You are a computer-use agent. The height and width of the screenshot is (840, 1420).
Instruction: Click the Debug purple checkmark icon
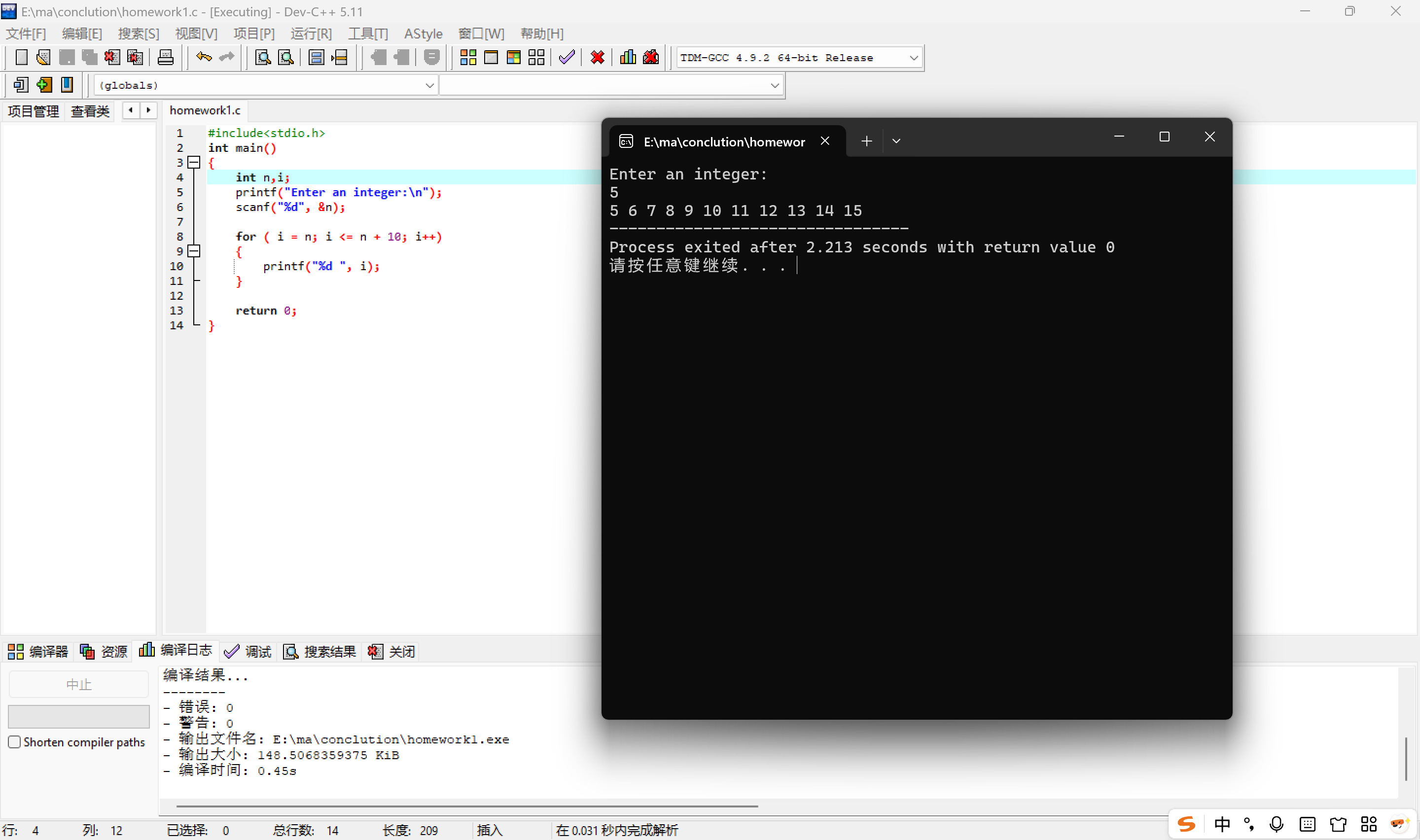pyautogui.click(x=567, y=57)
